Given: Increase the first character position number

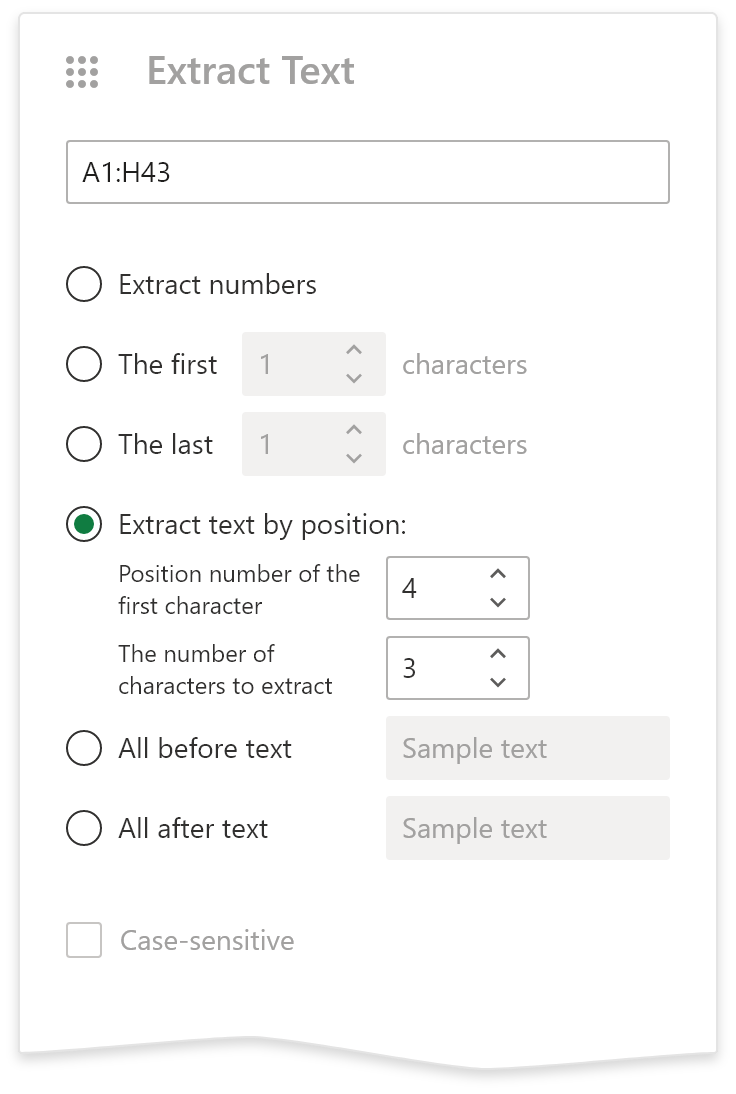Looking at the screenshot, I should pyautogui.click(x=498, y=574).
